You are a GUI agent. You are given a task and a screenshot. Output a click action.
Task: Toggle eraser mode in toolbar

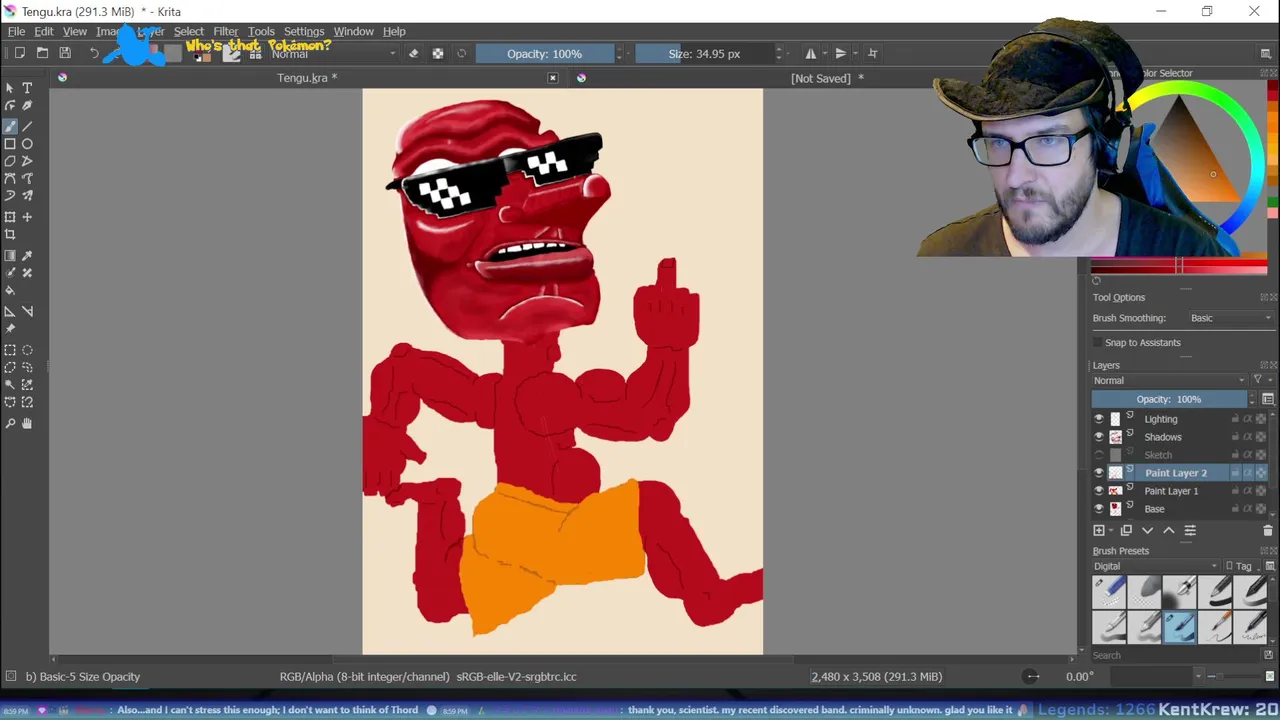(414, 53)
